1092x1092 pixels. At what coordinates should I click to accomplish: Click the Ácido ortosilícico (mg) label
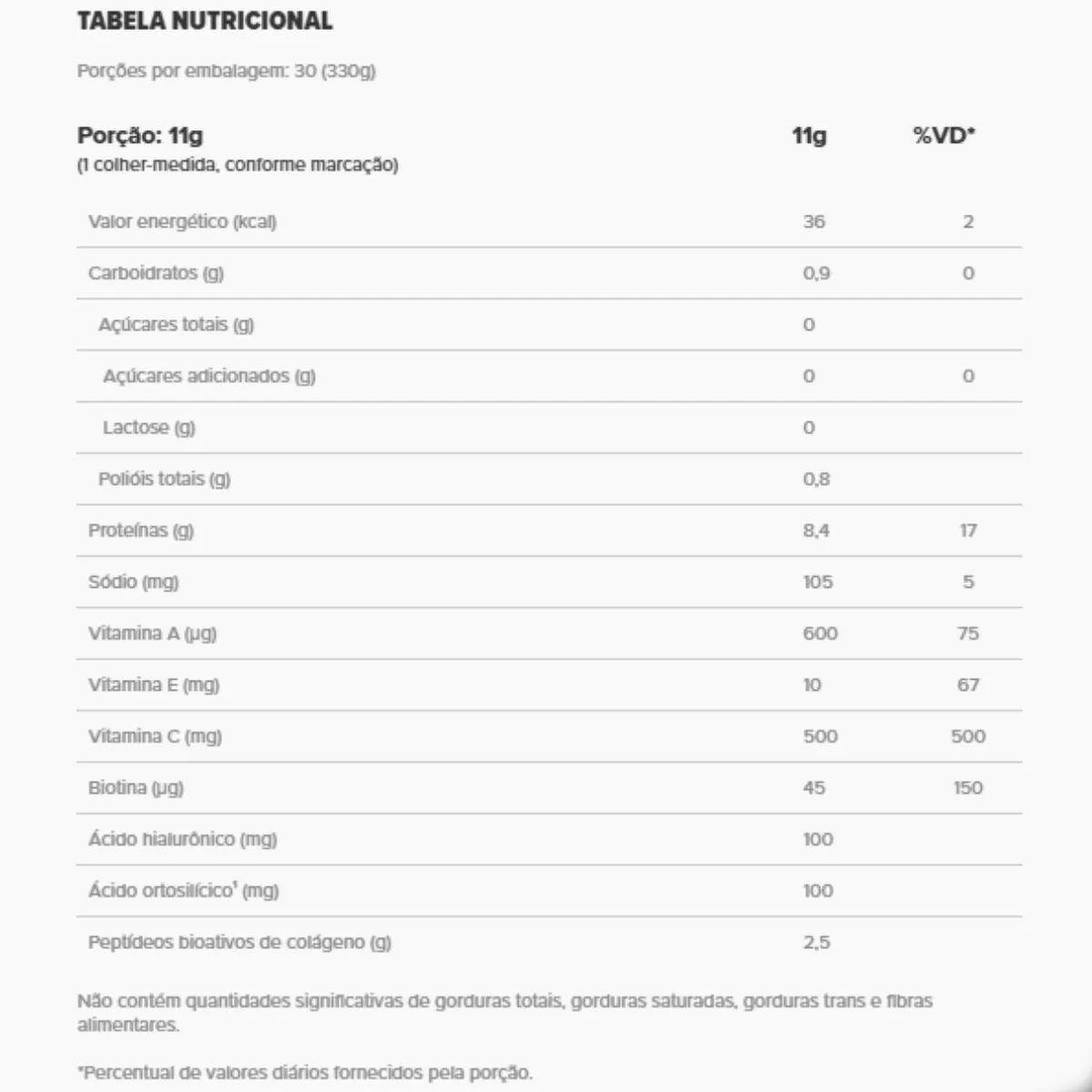183,891
